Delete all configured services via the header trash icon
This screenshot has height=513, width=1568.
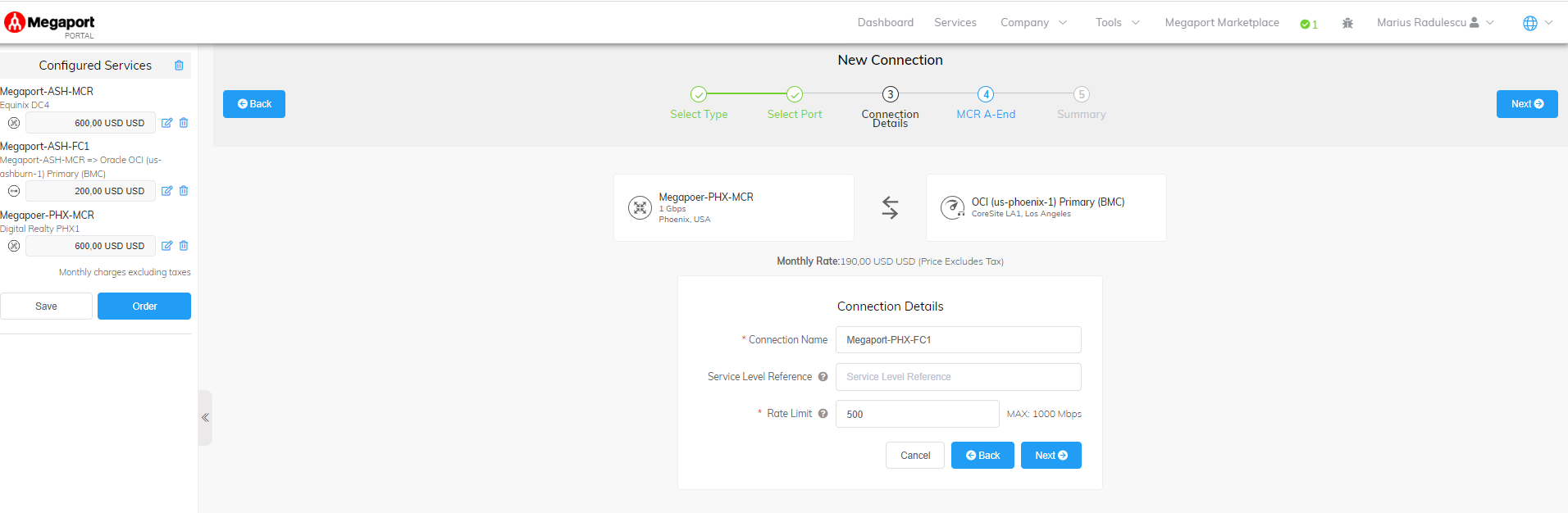(x=179, y=66)
